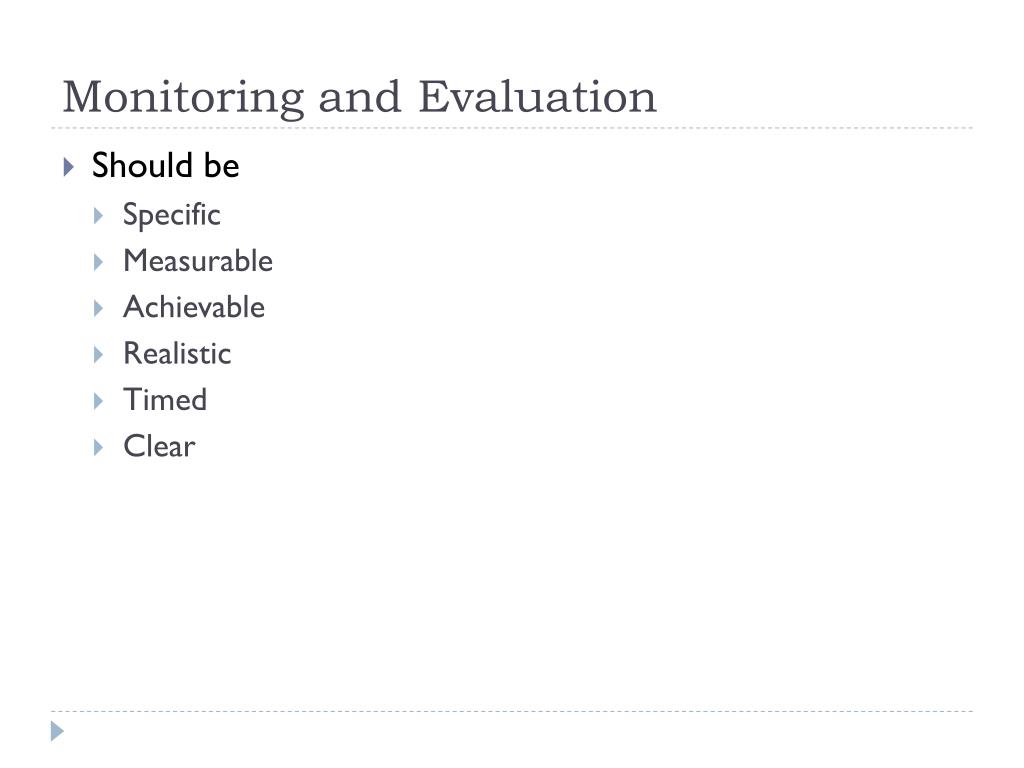Click the bullet arrow next to Specific
Viewport: 1024px width, 768px height.
99,216
